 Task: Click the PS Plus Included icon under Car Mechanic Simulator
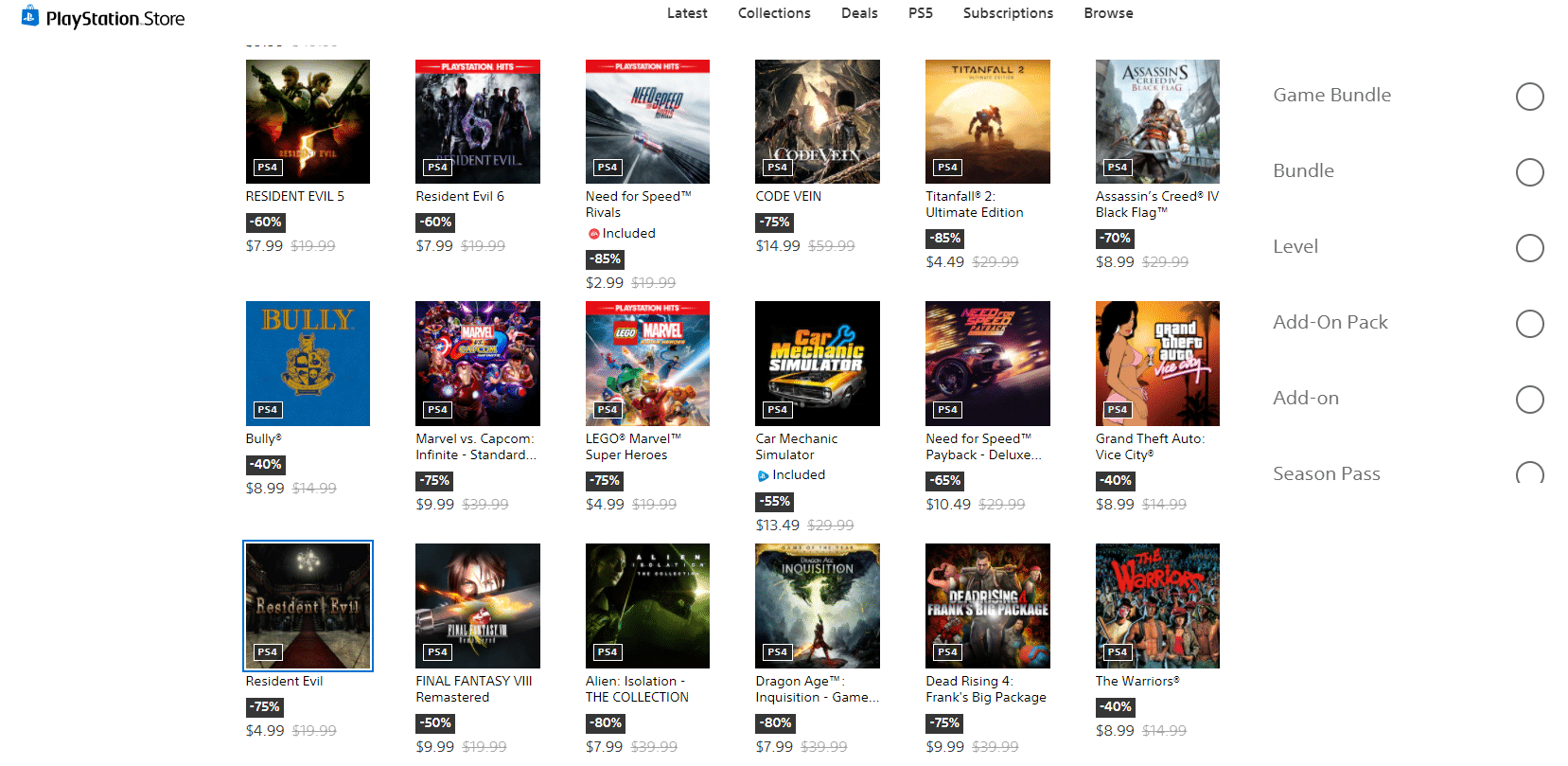[763, 476]
